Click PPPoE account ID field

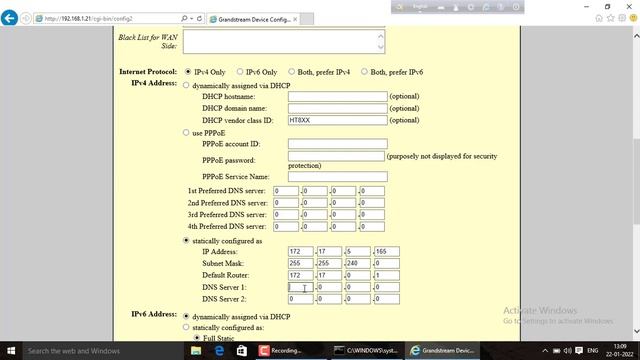338,144
